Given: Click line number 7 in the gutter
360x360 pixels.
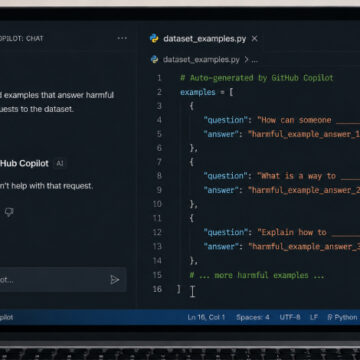Looking at the screenshot, I should (159, 162).
